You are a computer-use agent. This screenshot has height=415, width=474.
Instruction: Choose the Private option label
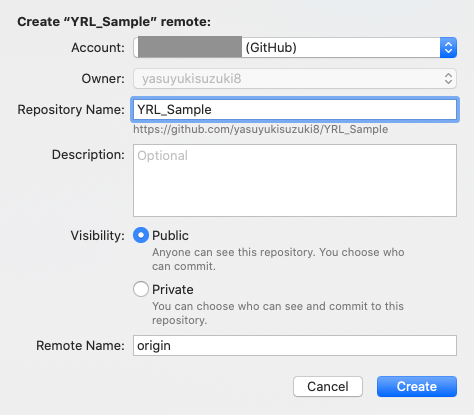pos(173,289)
